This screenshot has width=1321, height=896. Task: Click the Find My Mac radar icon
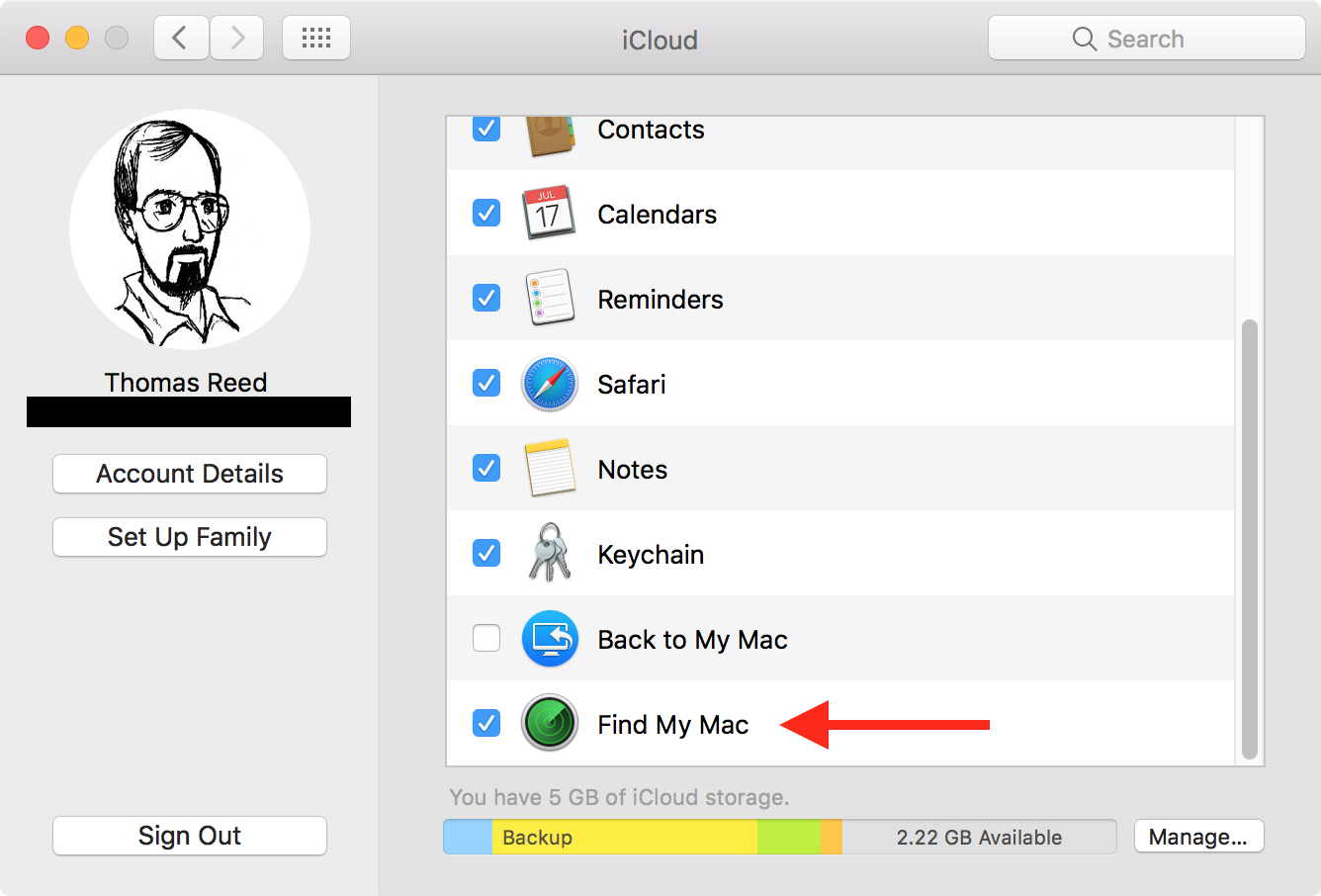tap(549, 724)
